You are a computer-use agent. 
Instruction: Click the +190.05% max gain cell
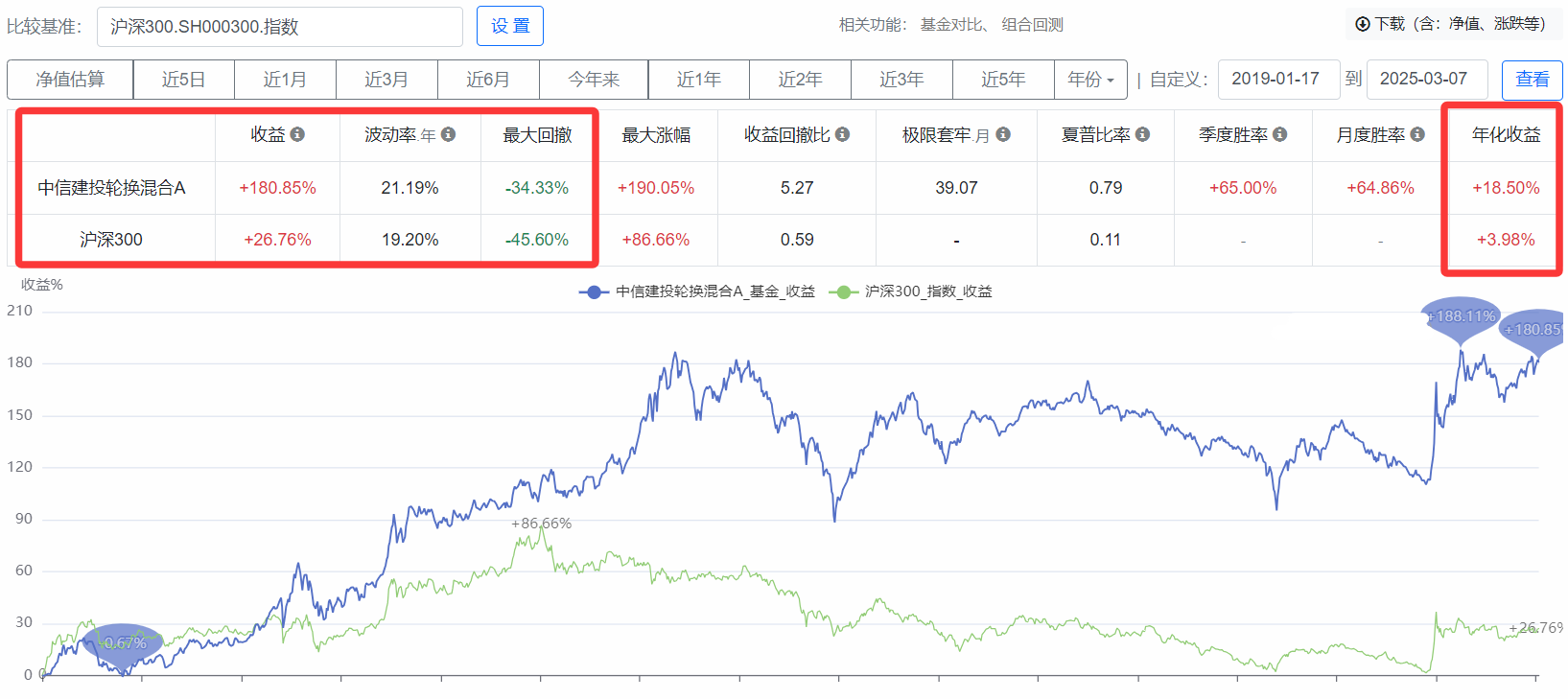click(656, 188)
